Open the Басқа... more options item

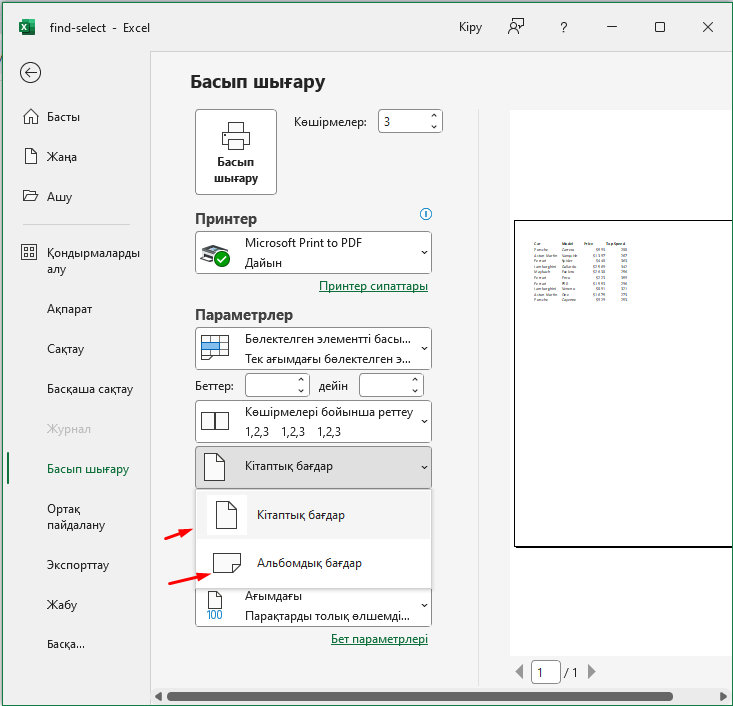tap(65, 644)
